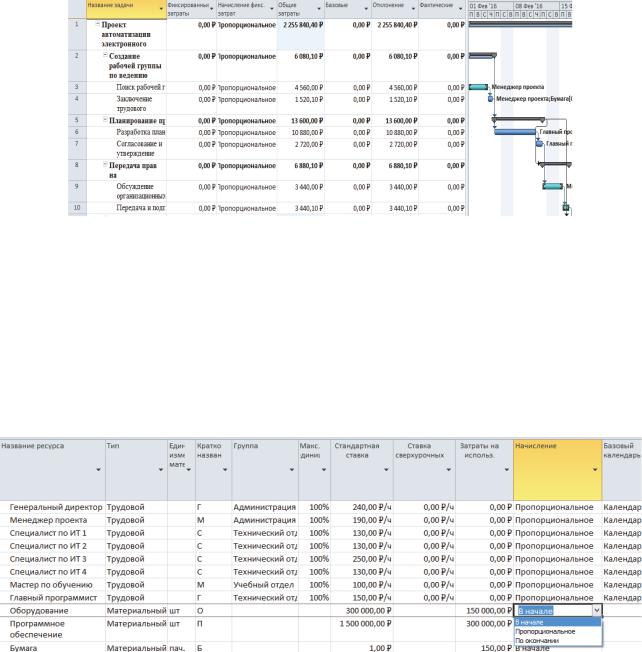Collapse the "Передача прав на" summary task

[x=106, y=165]
